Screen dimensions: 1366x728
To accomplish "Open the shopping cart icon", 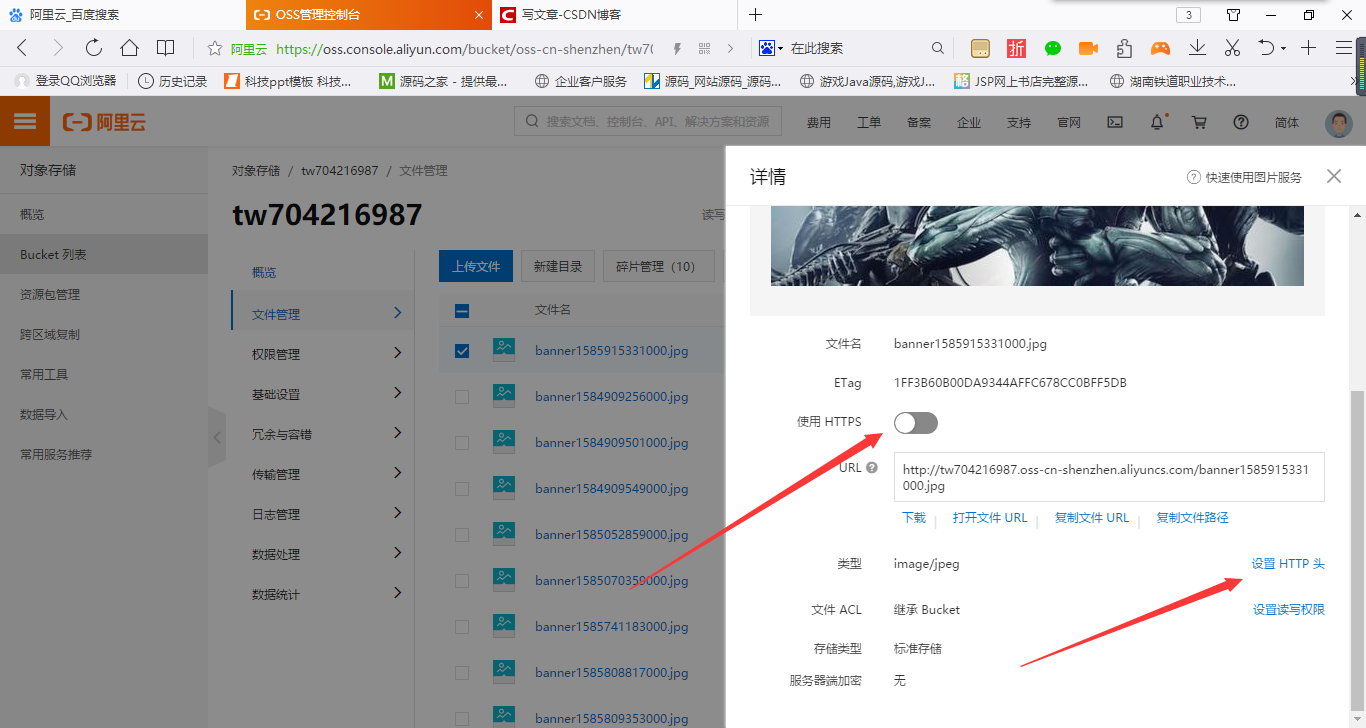I will [1199, 122].
